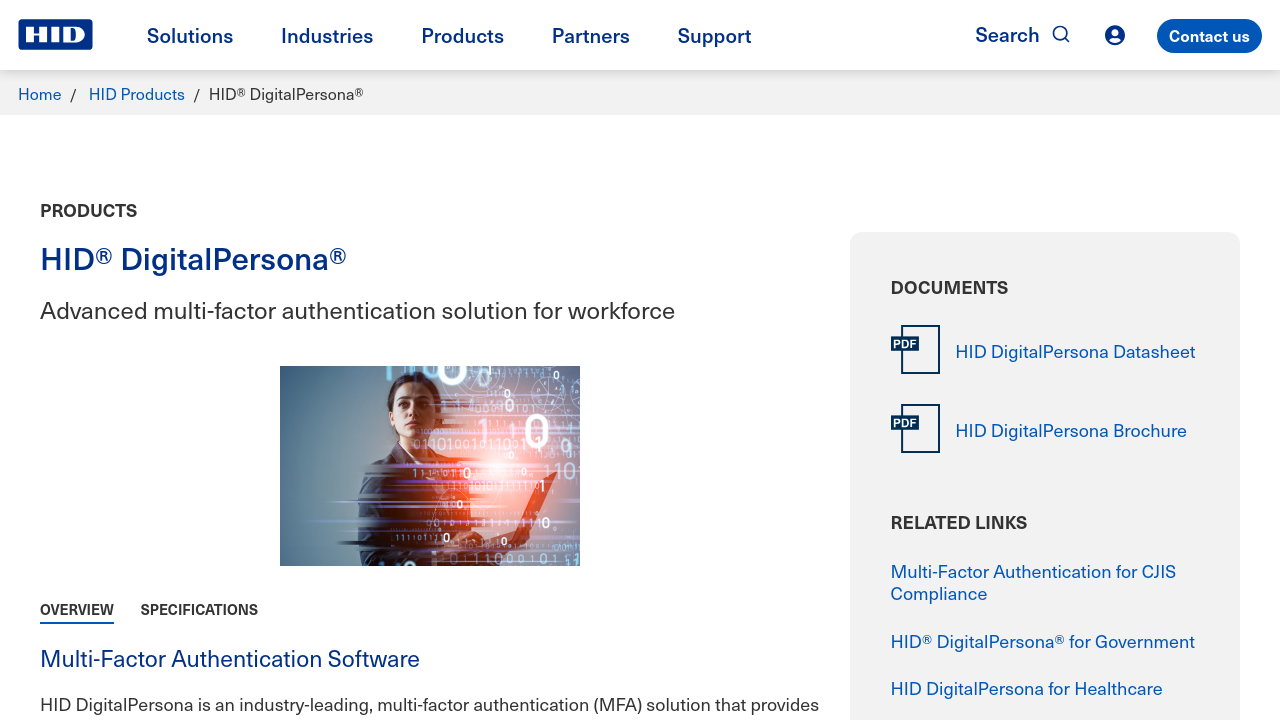
Task: Open the Support menu
Action: pyautogui.click(x=714, y=36)
